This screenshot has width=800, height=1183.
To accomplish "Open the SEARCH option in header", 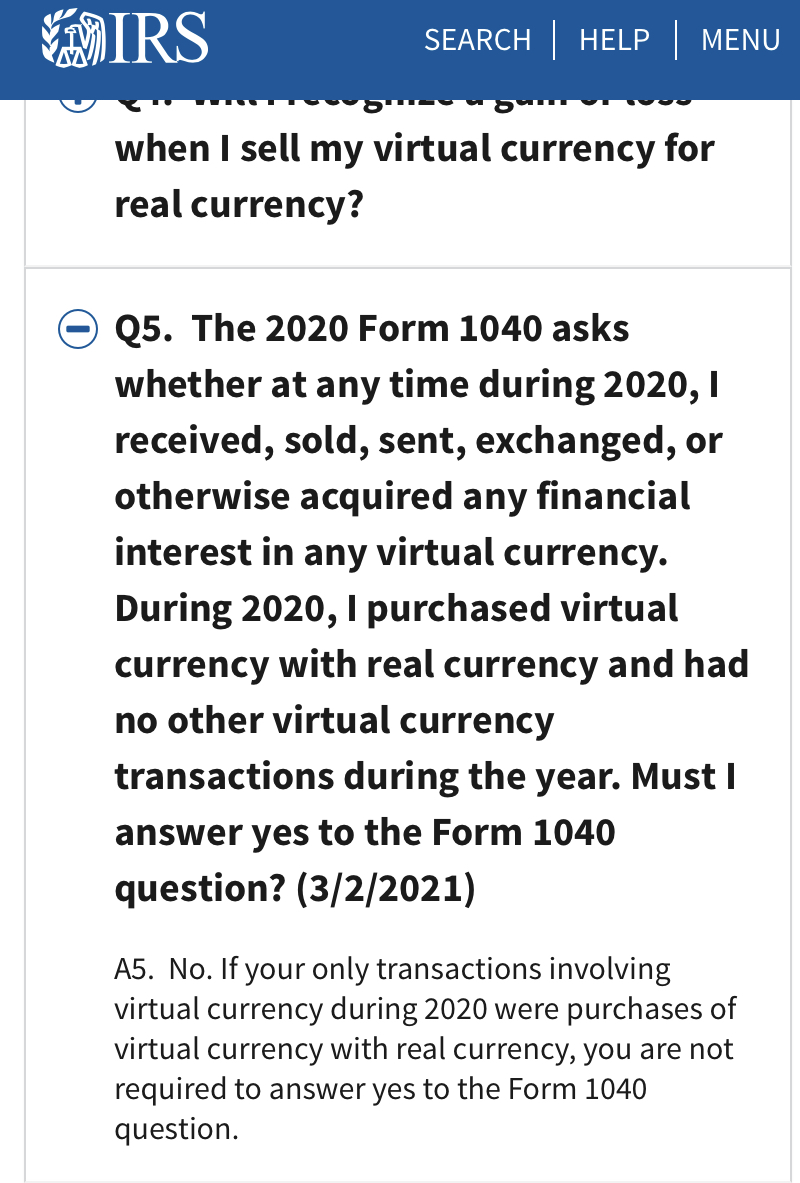I will click(x=478, y=40).
